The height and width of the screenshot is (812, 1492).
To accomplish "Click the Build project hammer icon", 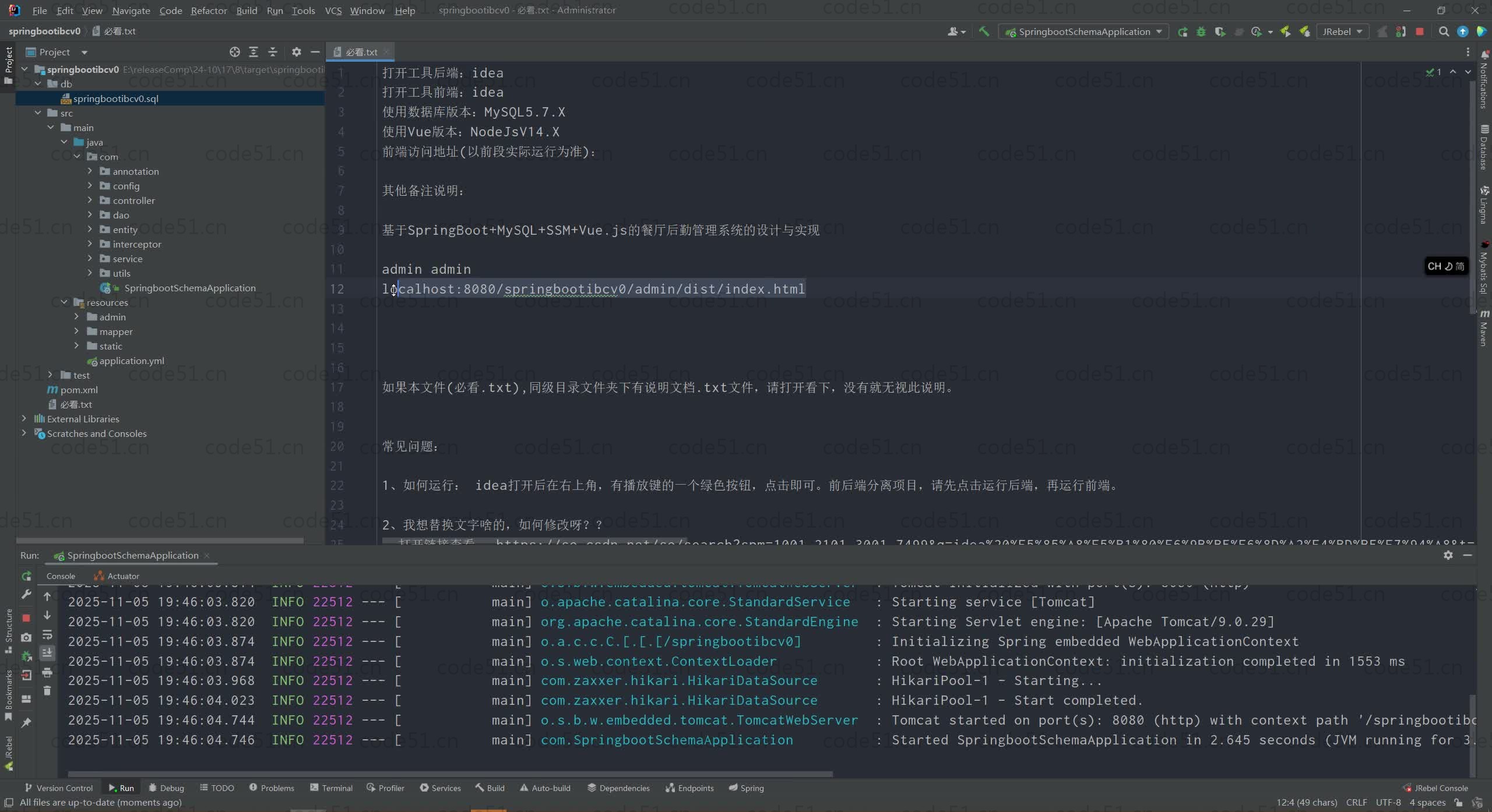I will pyautogui.click(x=984, y=31).
